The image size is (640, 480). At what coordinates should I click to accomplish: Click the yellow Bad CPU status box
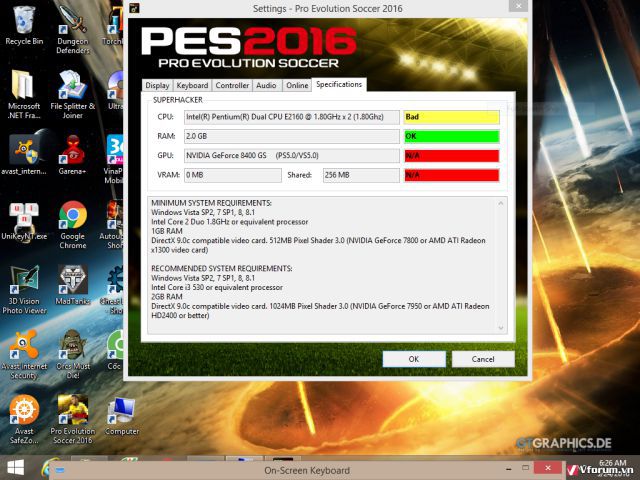click(451, 117)
